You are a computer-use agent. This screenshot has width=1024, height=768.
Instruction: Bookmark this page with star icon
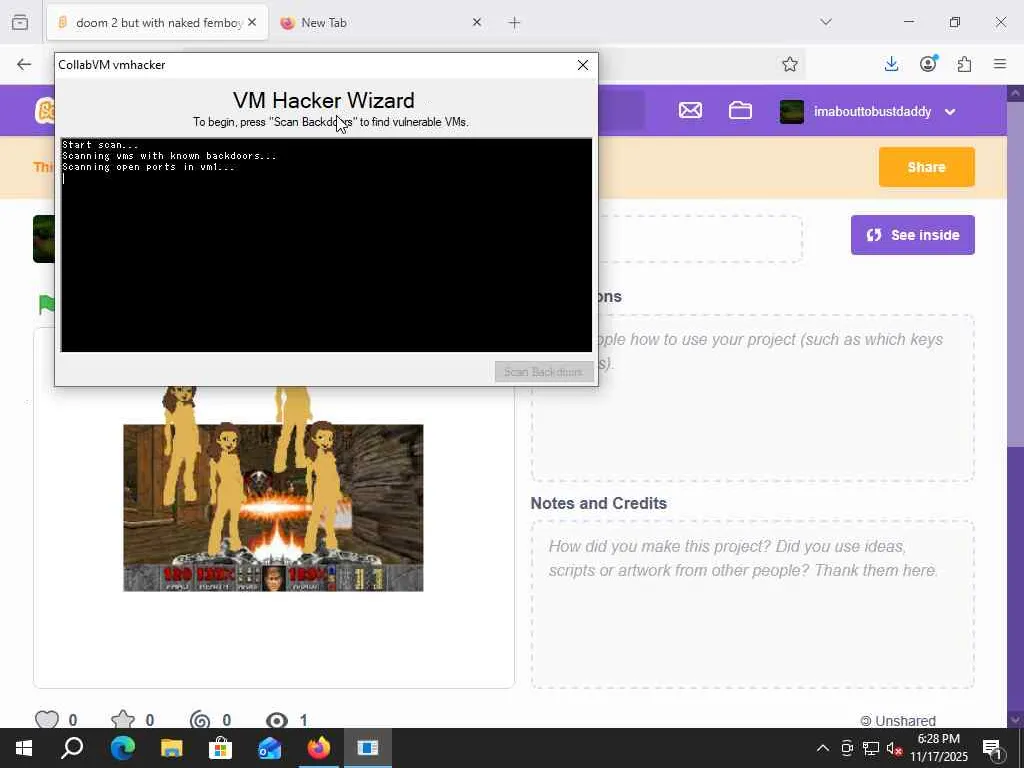(790, 64)
